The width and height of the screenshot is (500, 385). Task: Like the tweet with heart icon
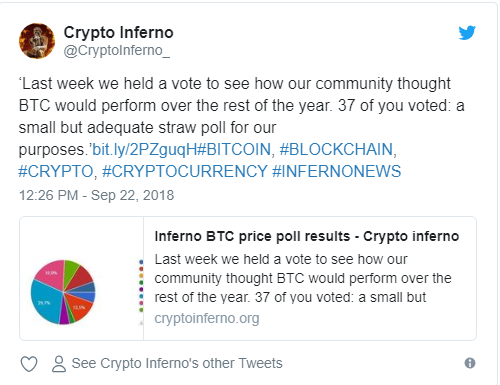(29, 364)
